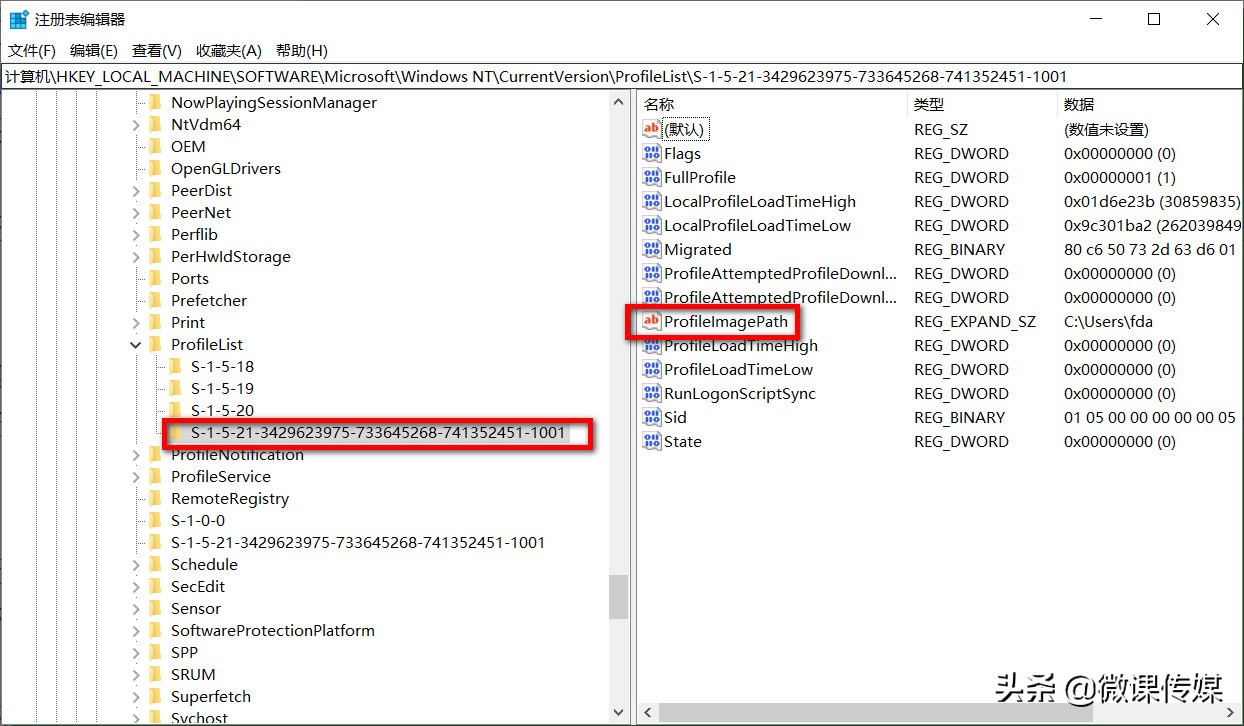Open the 帮助(H) menu
This screenshot has width=1244, height=726.
pos(302,51)
